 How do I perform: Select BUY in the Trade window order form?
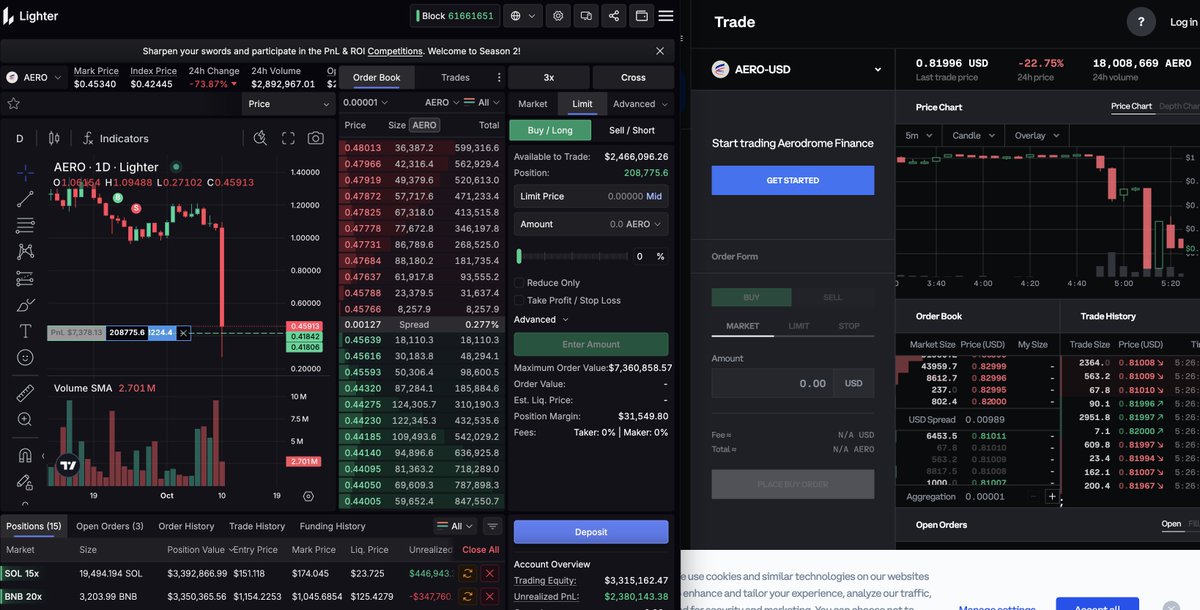[x=751, y=297]
